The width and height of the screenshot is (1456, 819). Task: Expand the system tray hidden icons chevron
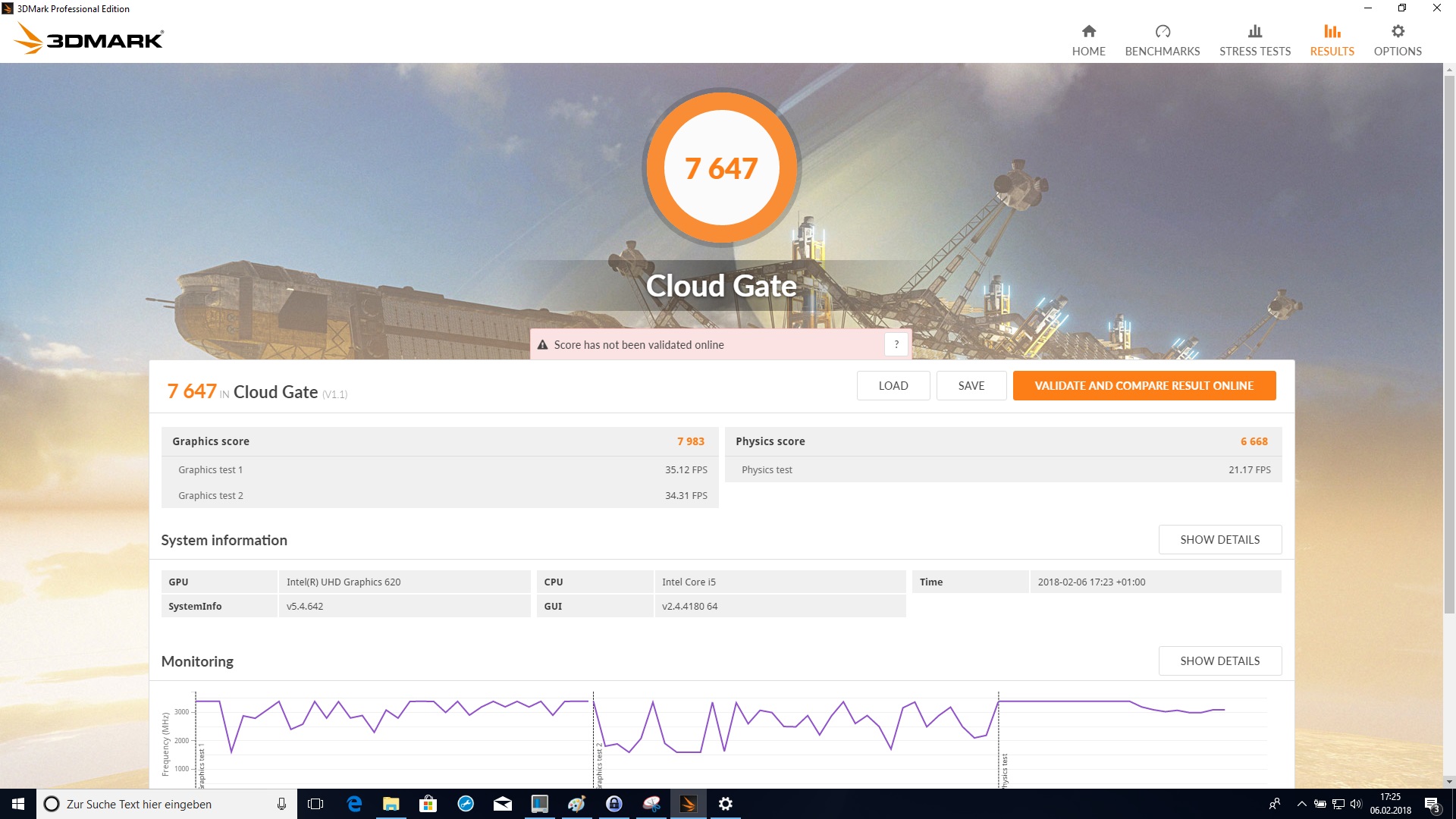[x=1301, y=804]
